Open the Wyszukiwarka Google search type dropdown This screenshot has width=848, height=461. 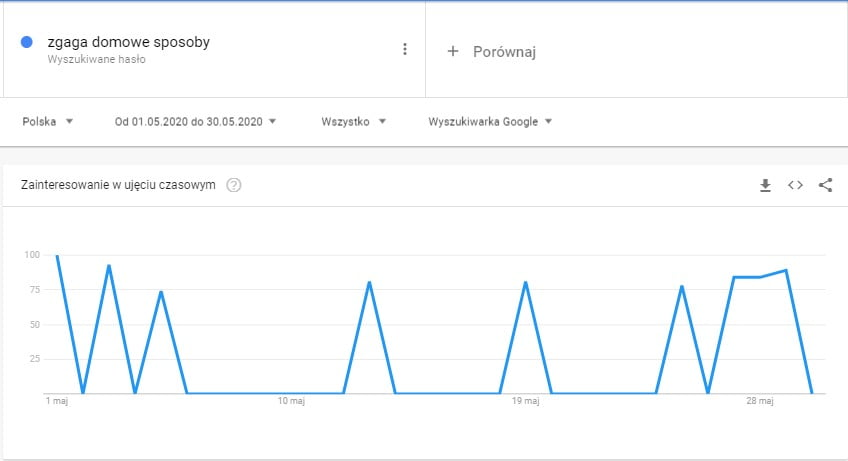(x=490, y=122)
